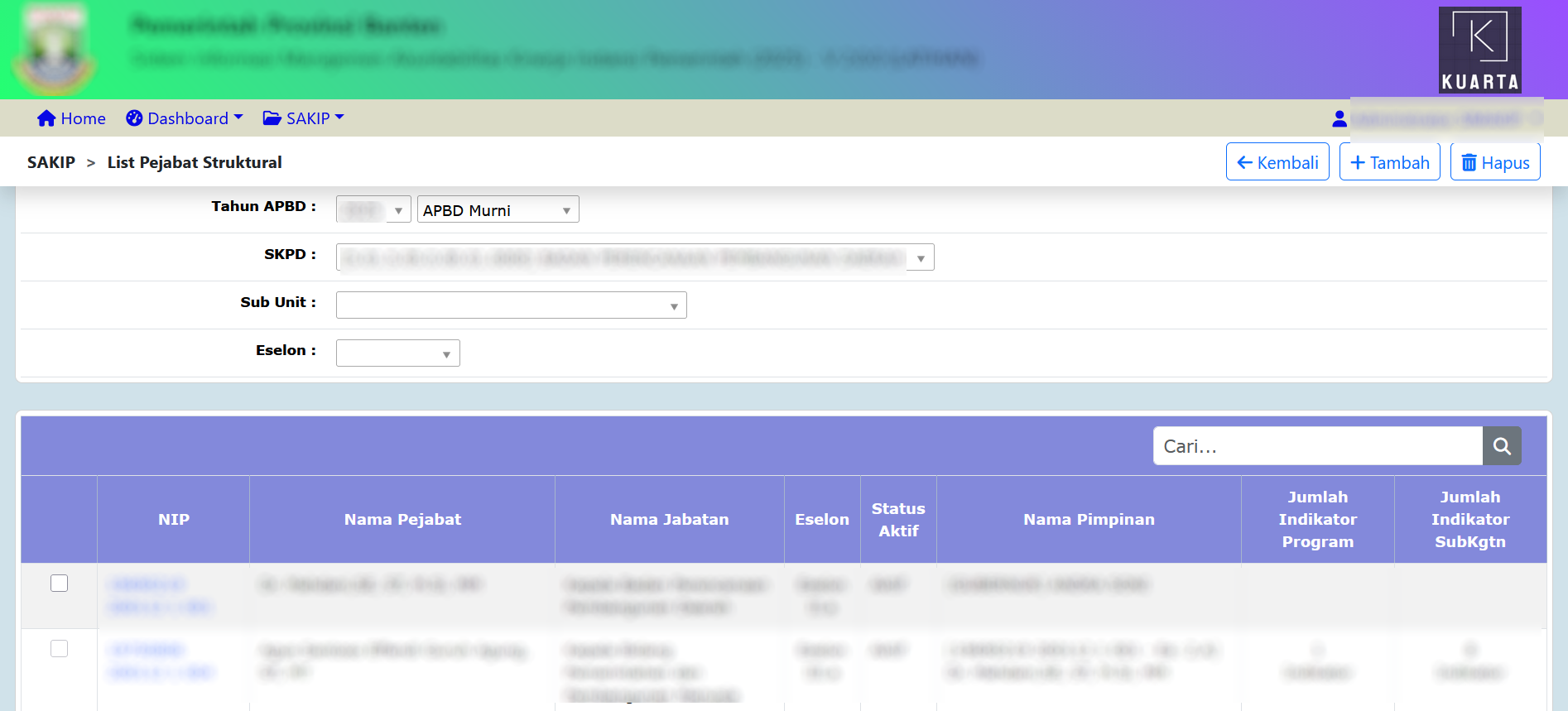The width and height of the screenshot is (1568, 711).
Task: Click the NIP column header
Action: click(174, 520)
